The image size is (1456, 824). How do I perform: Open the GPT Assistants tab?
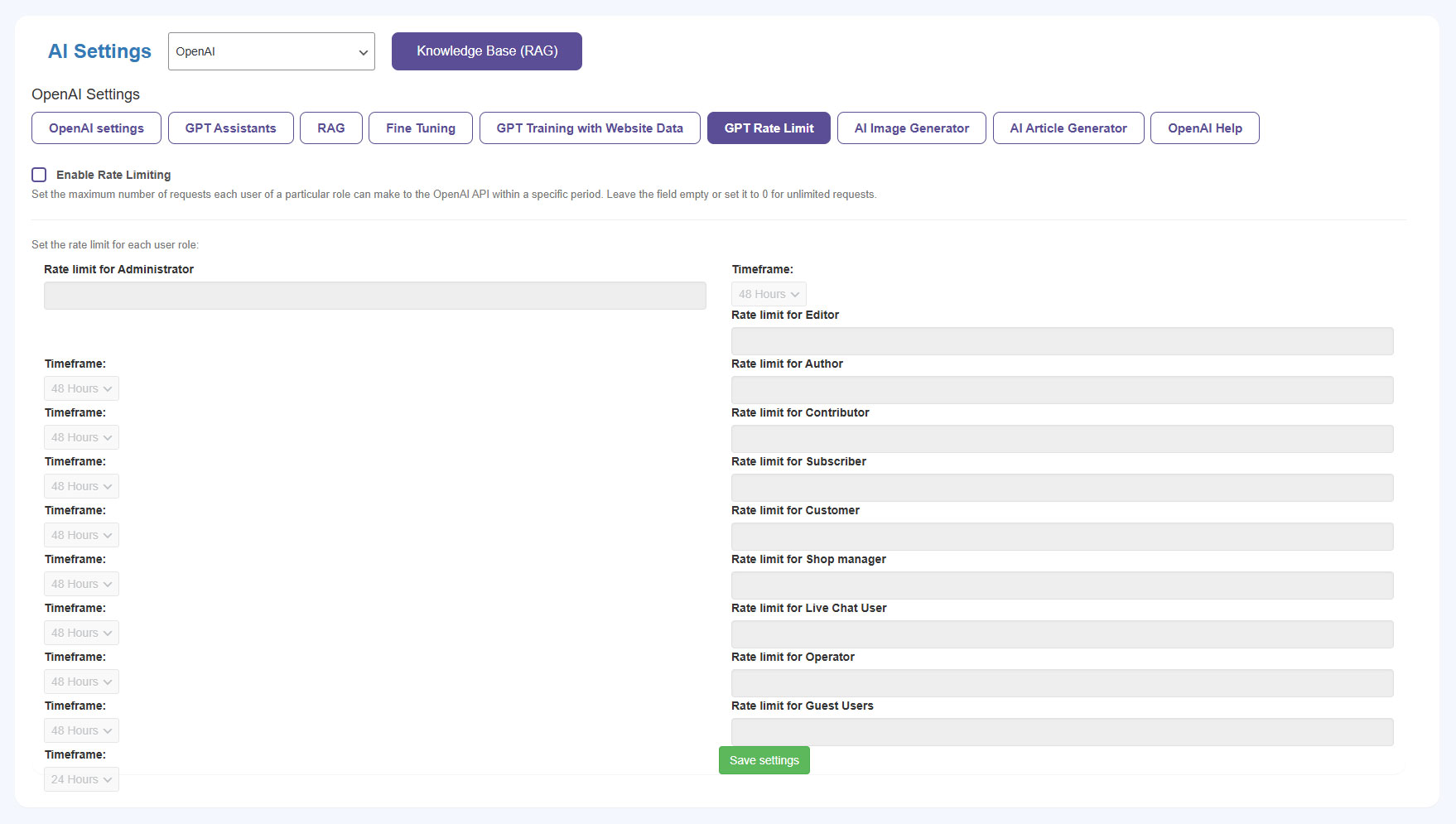pos(230,128)
